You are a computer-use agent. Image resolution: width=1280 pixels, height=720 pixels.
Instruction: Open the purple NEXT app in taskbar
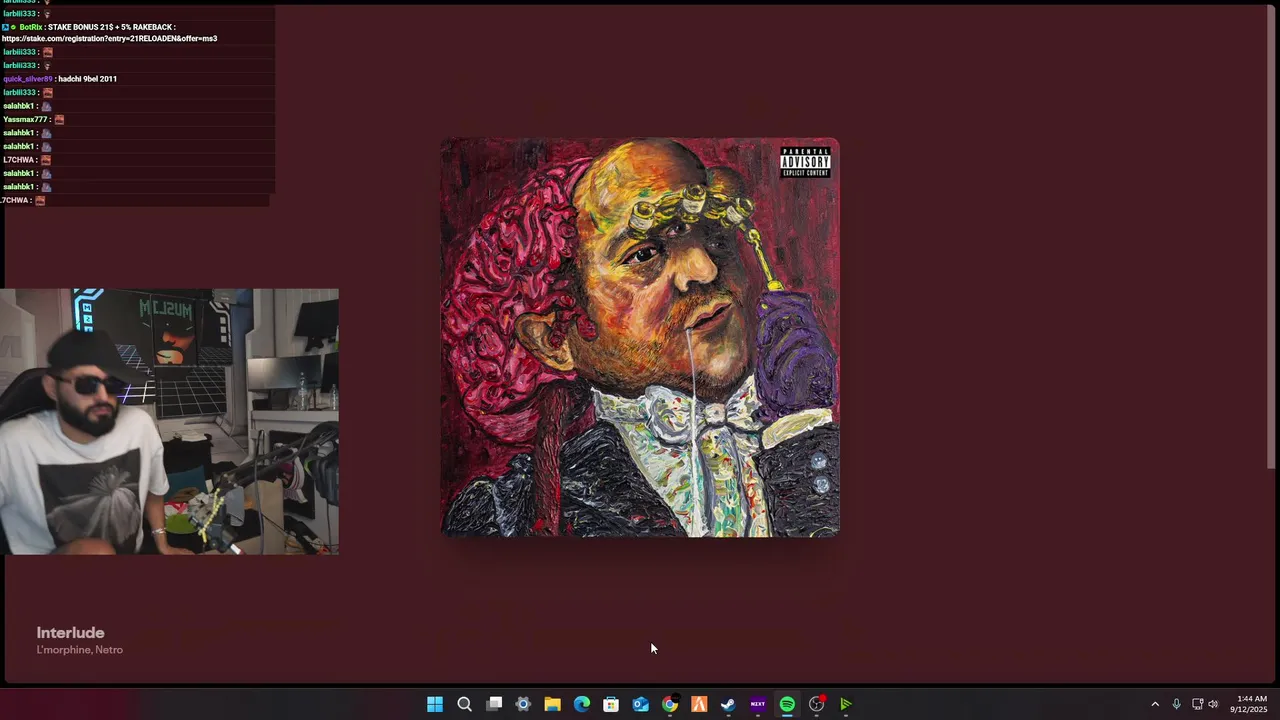click(758, 704)
